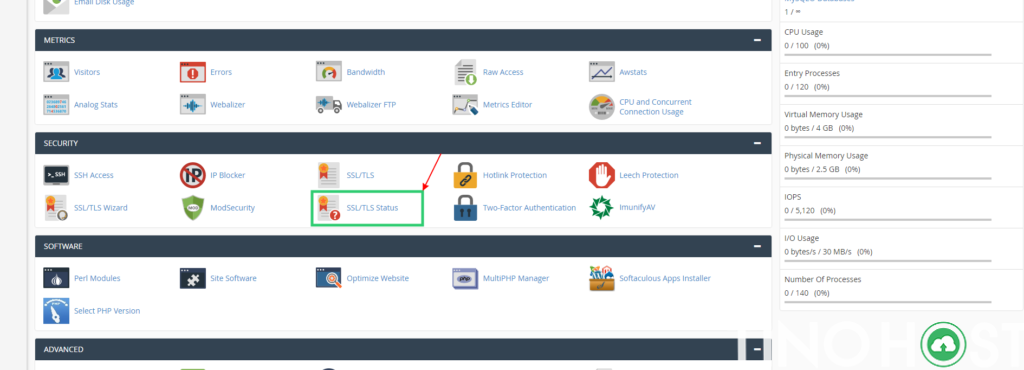1024x370 pixels.
Task: Click the Softaculous Apps Installer icon
Action: 601,278
